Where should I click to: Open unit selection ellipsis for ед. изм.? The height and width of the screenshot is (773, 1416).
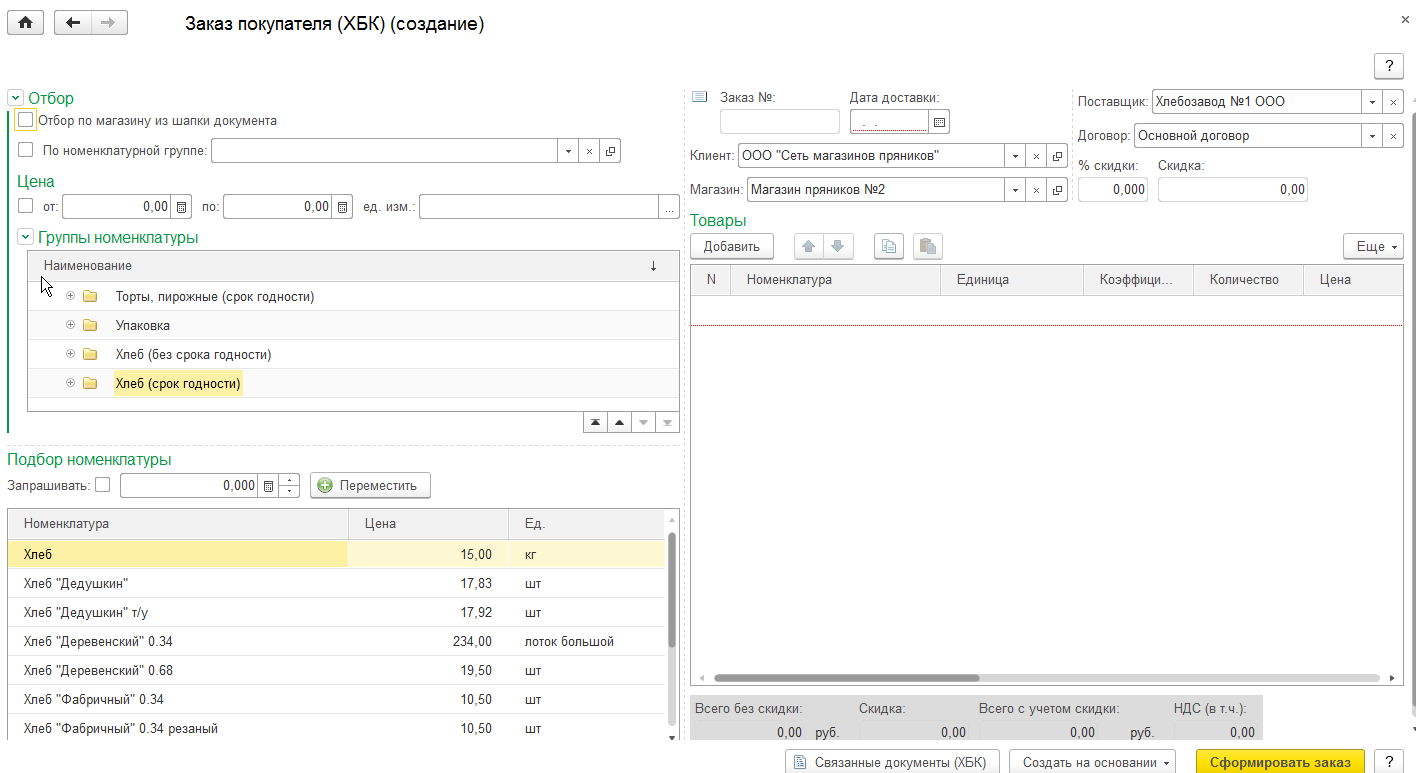point(669,207)
